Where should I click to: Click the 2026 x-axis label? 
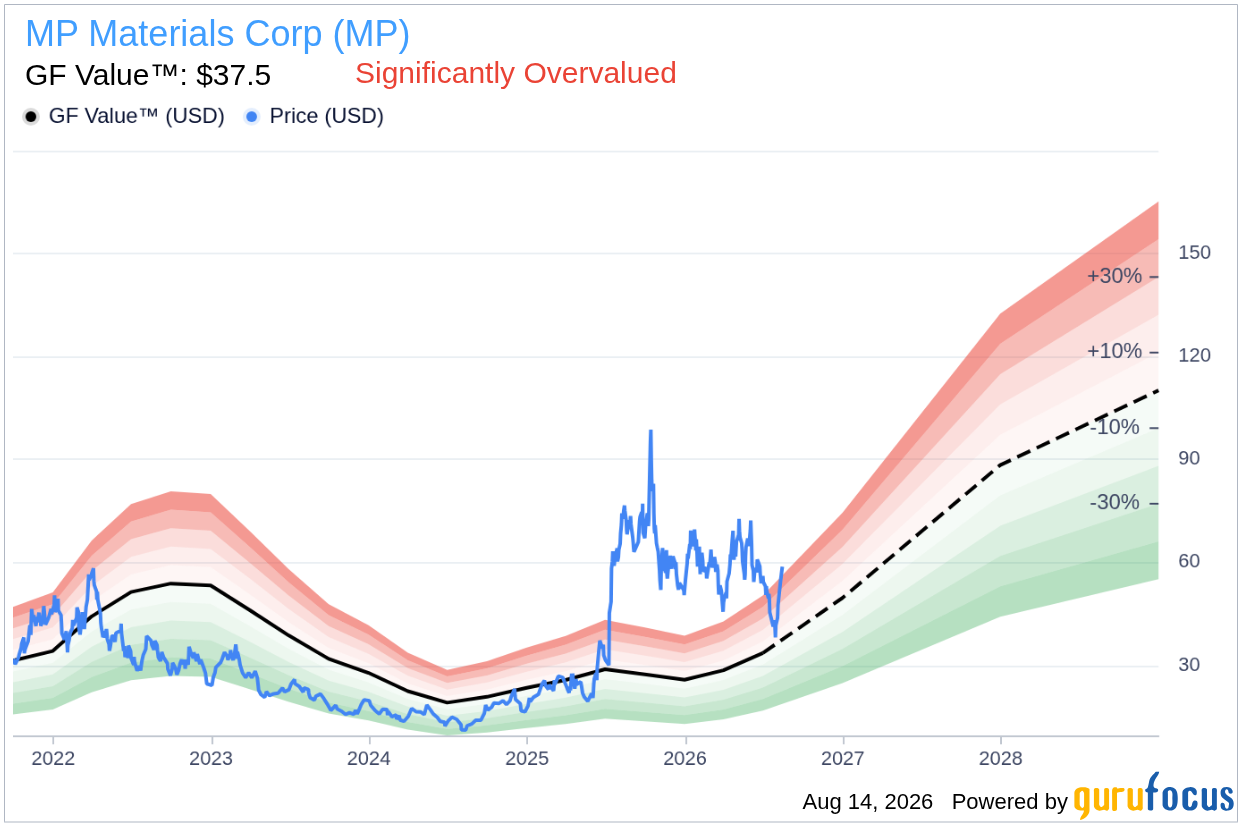coord(685,758)
